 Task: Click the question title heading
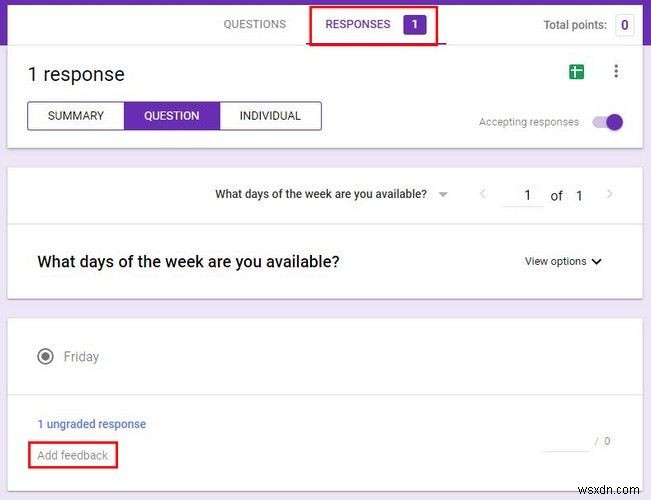click(188, 262)
